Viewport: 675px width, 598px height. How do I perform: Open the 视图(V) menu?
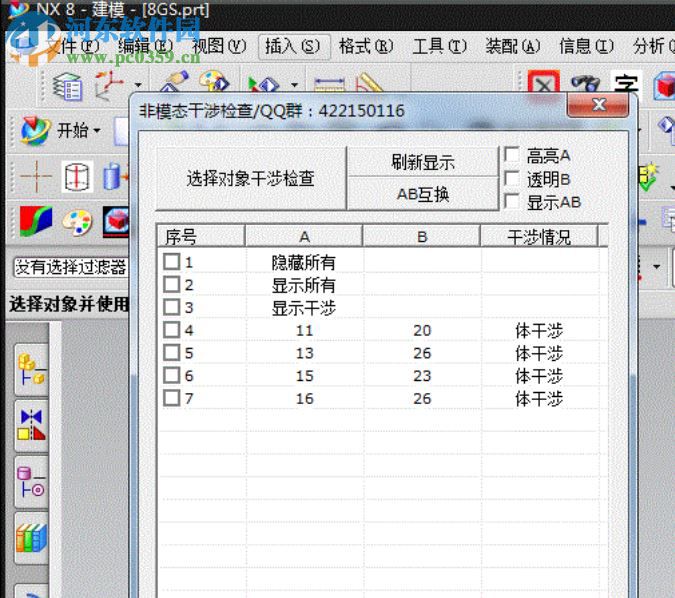[219, 46]
